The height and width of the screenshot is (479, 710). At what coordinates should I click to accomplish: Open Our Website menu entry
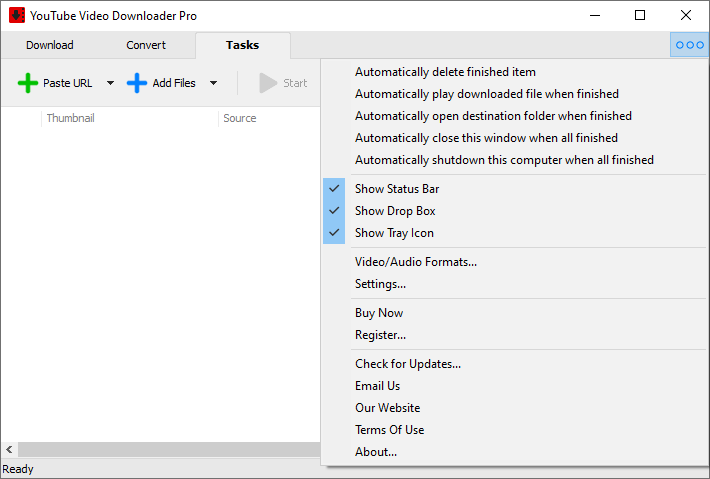coord(514,408)
